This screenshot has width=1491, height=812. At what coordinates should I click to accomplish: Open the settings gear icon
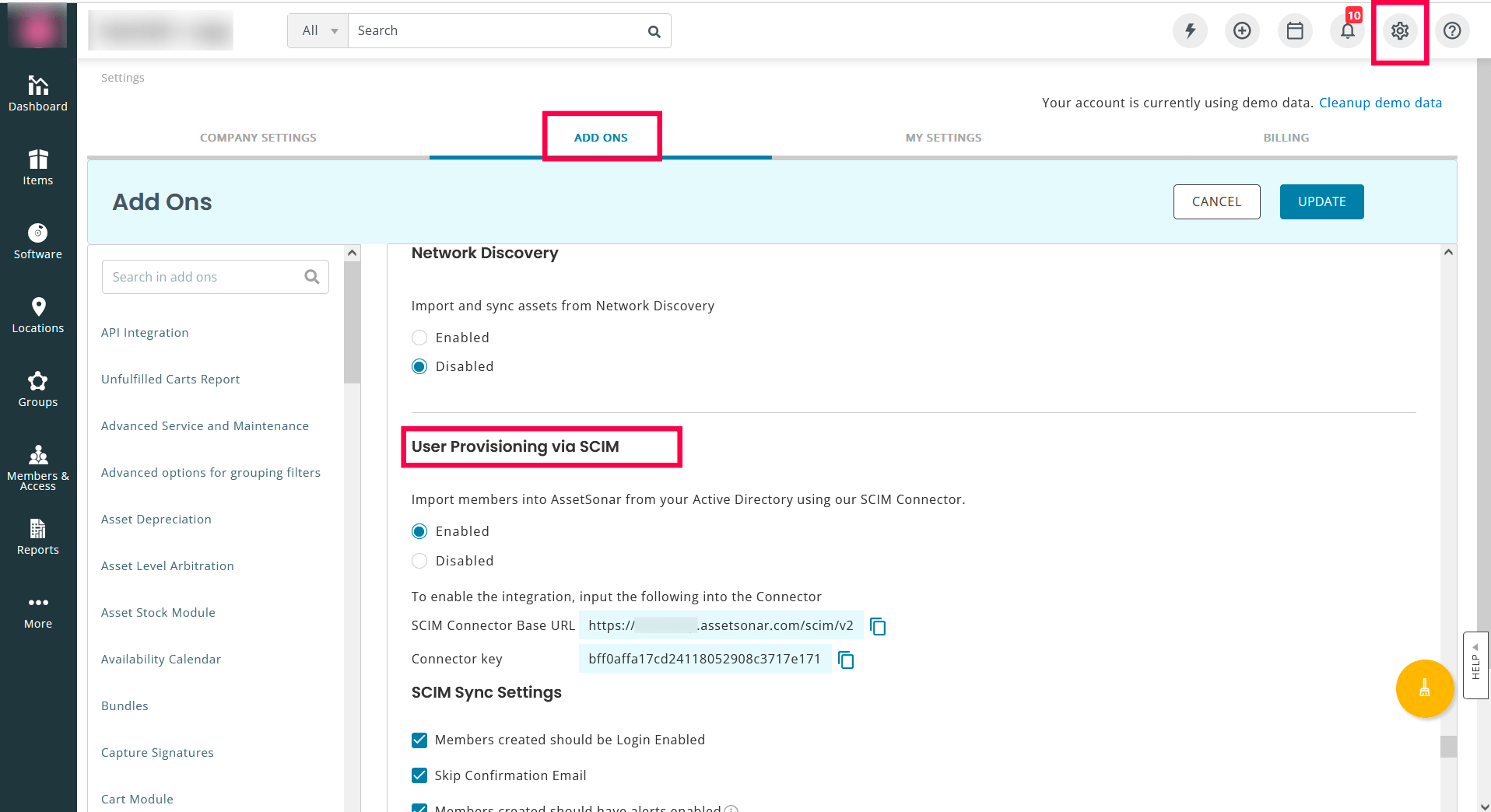(x=1399, y=31)
